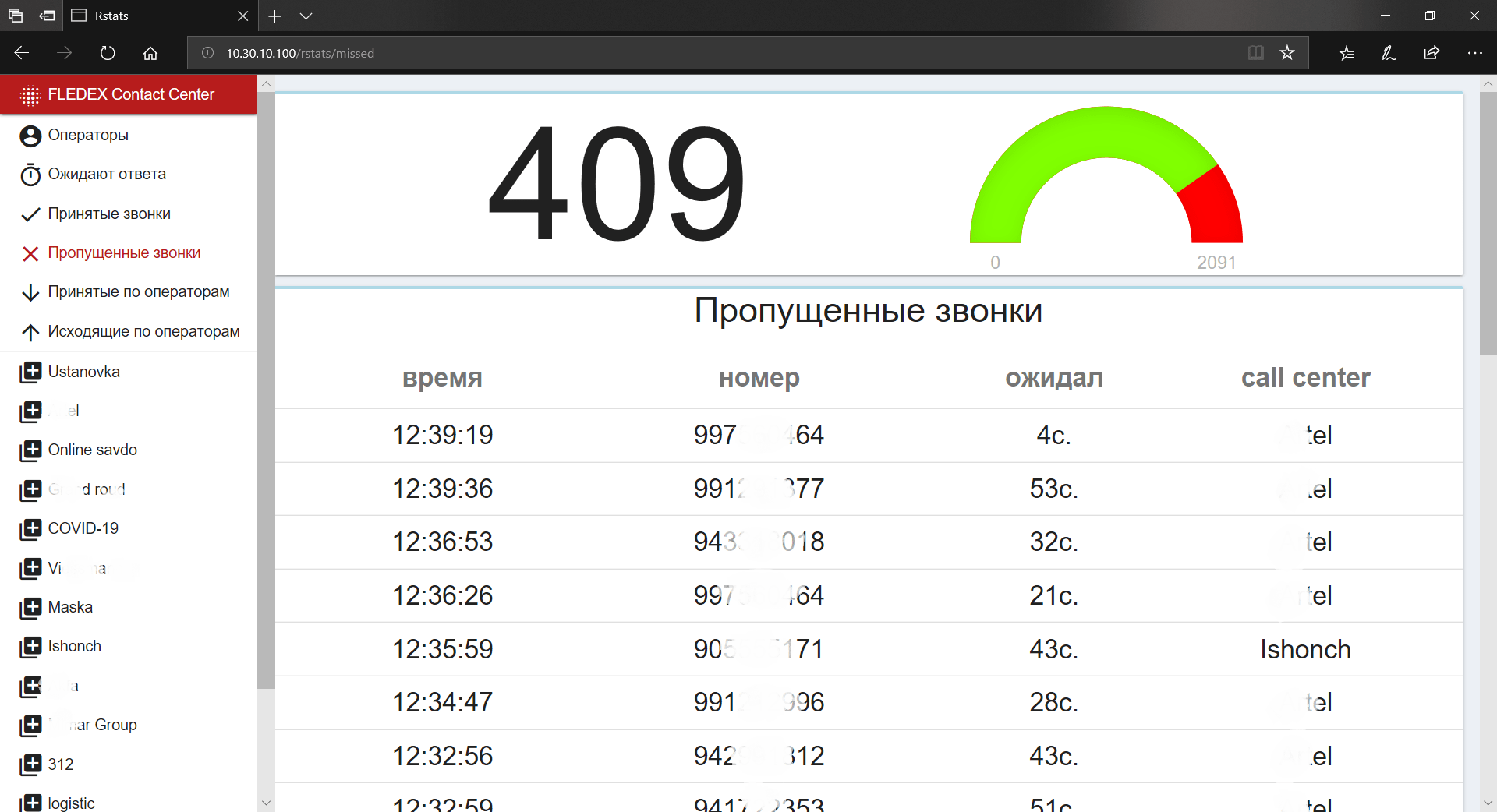Select the Ustanovka label in sidebar
This screenshot has height=812, width=1497.
(84, 372)
